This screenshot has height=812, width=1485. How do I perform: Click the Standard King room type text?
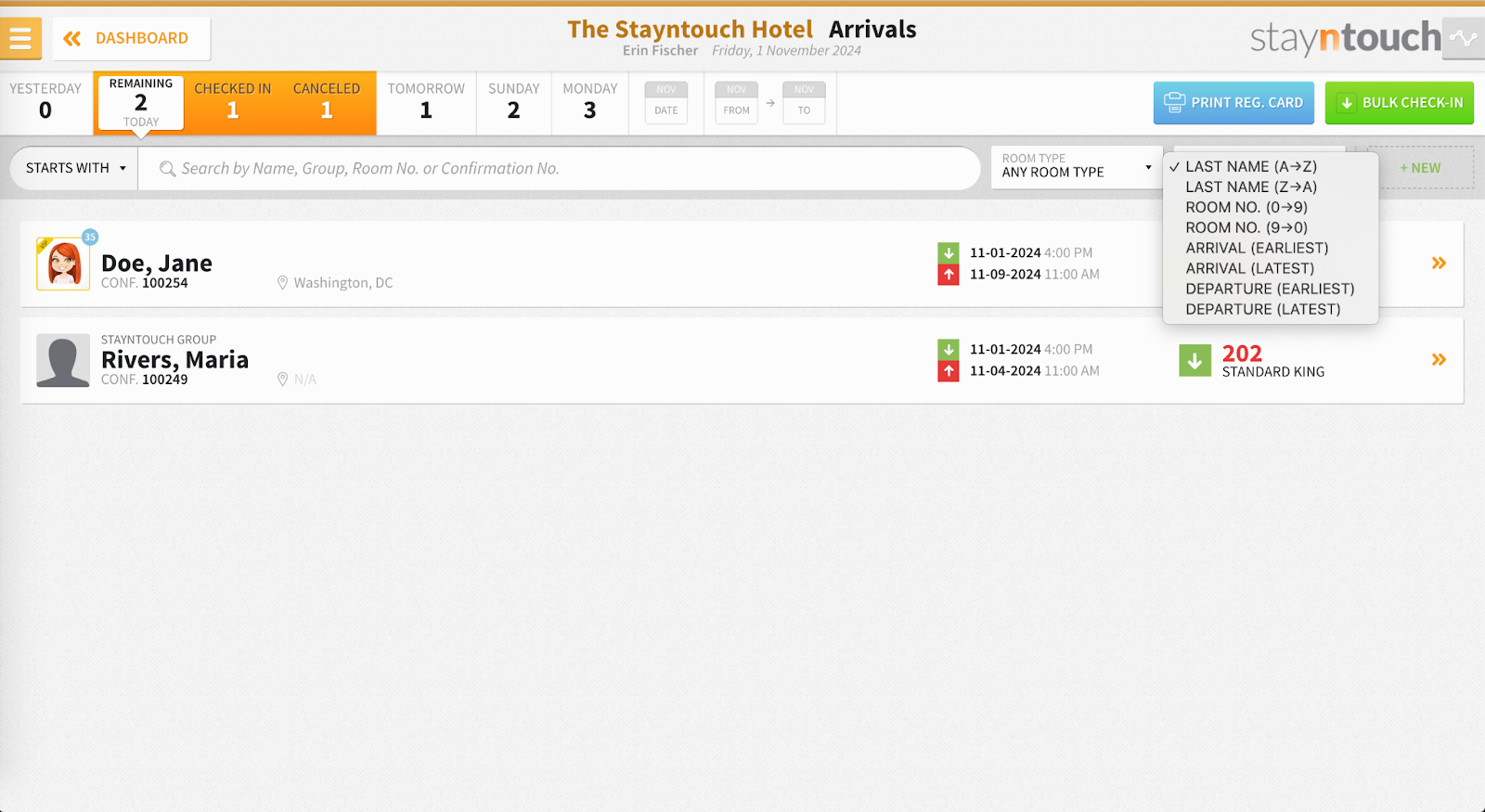coord(1273,372)
